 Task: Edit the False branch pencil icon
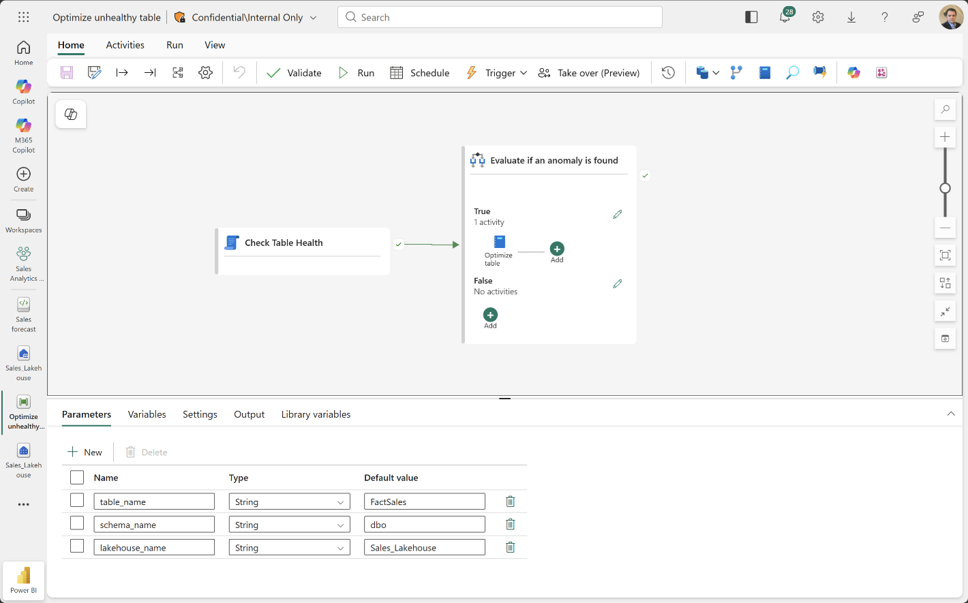coord(617,284)
